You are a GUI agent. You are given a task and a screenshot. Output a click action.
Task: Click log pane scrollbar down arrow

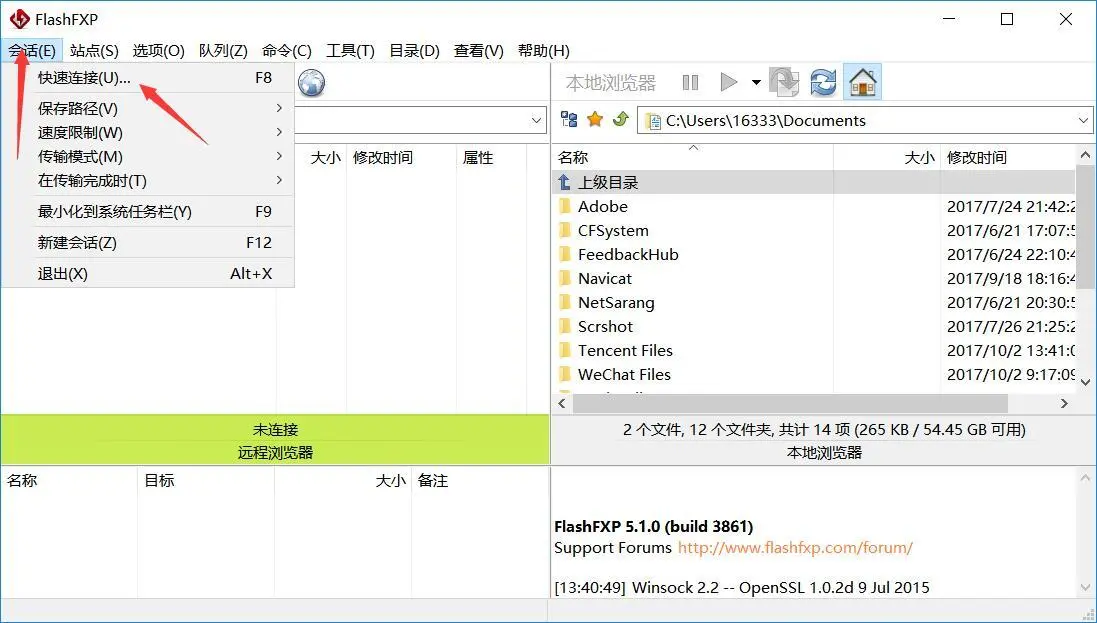tap(1085, 587)
